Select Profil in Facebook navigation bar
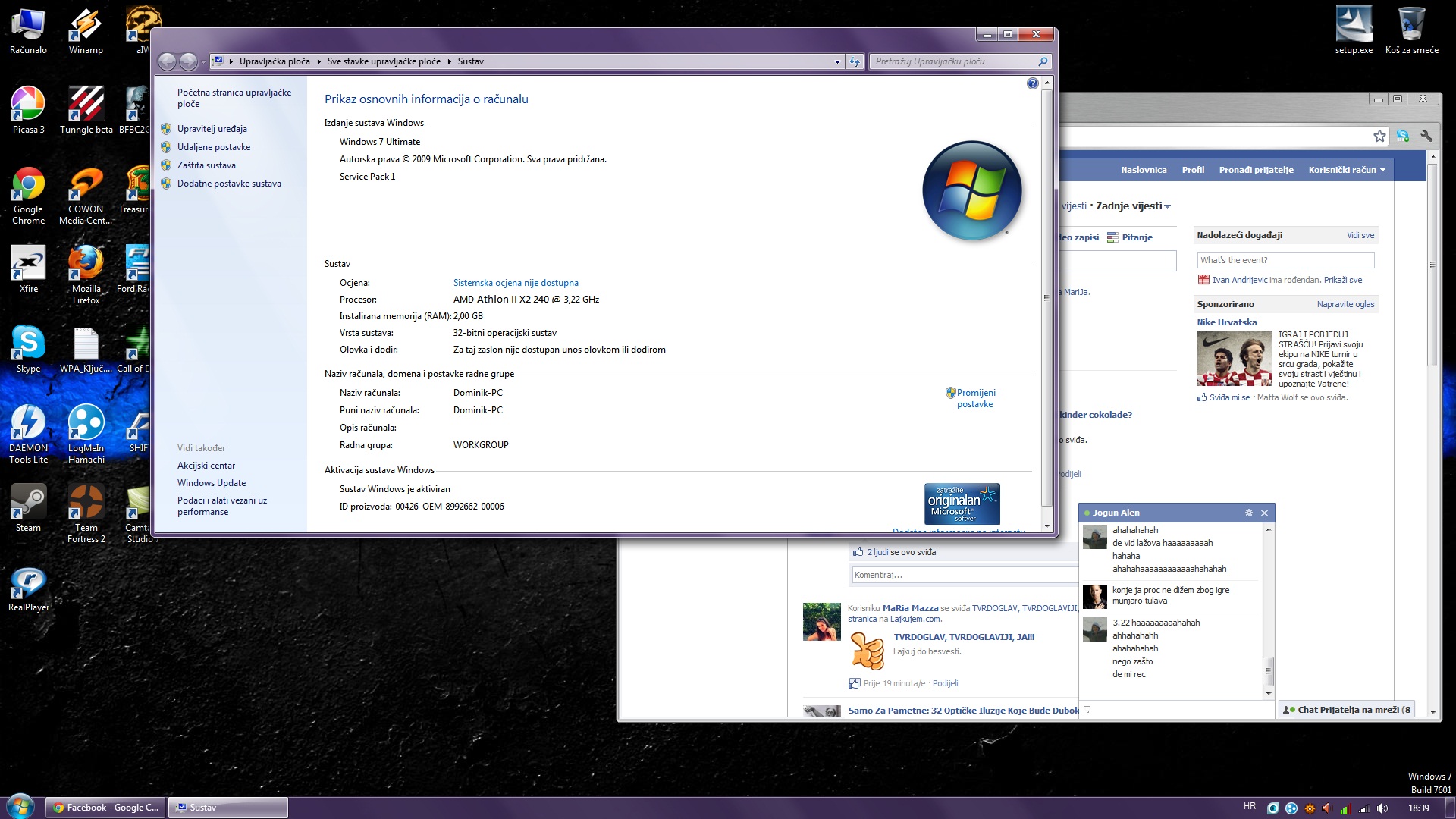The width and height of the screenshot is (1456, 819). pyautogui.click(x=1192, y=170)
